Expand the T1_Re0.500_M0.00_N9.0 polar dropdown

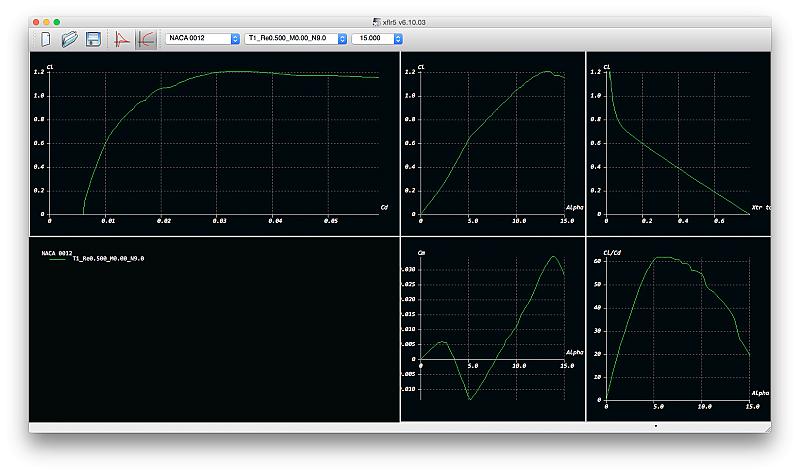[x=296, y=38]
